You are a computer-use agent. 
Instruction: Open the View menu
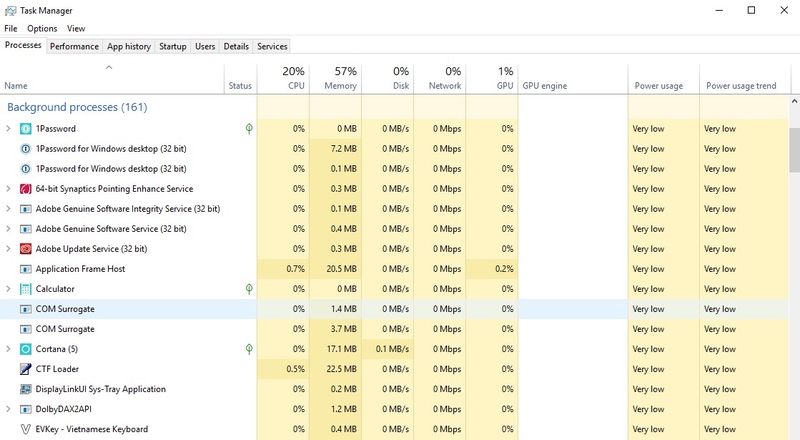point(76,29)
